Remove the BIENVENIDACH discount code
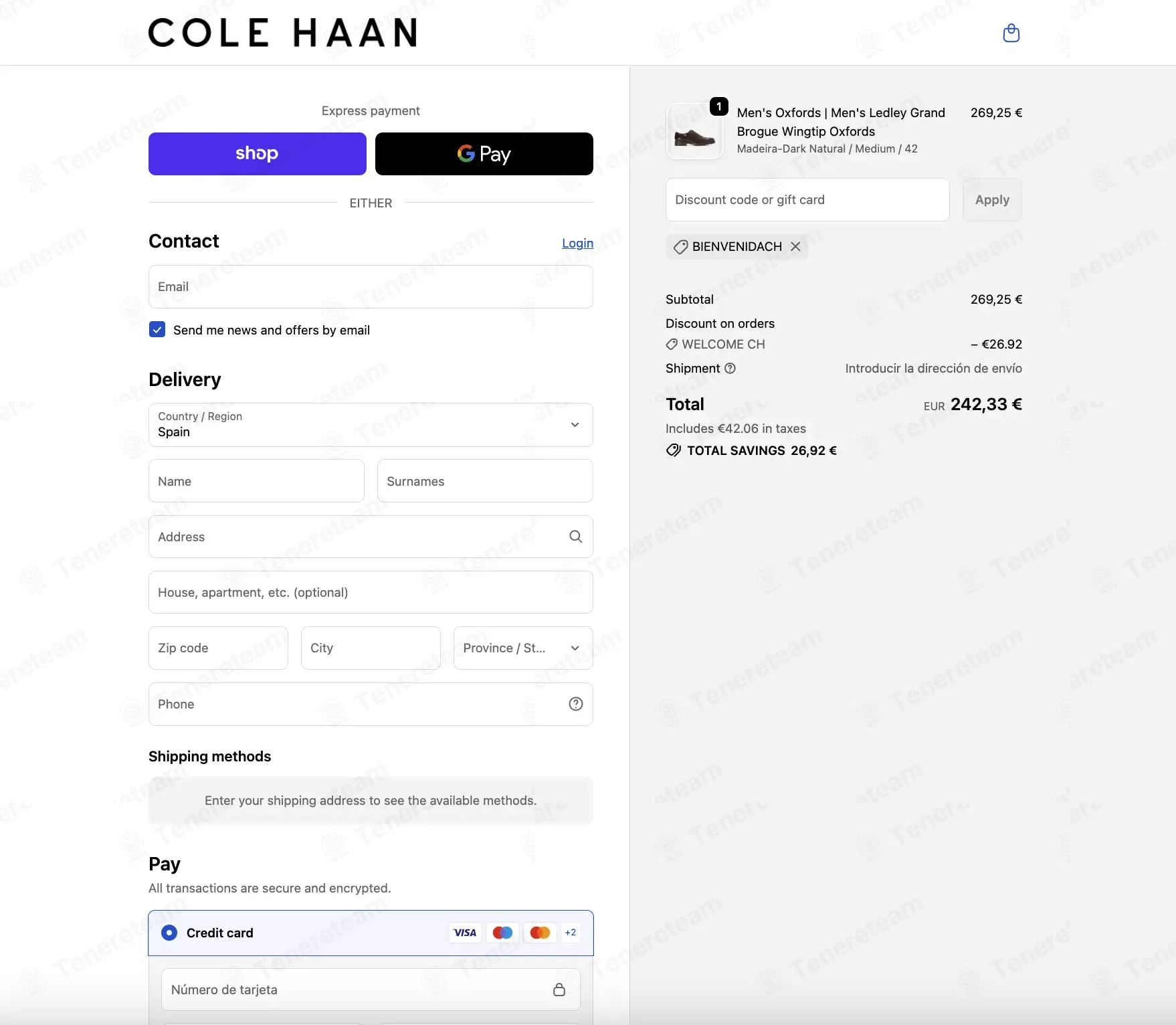Image resolution: width=1176 pixels, height=1025 pixels. coord(795,246)
